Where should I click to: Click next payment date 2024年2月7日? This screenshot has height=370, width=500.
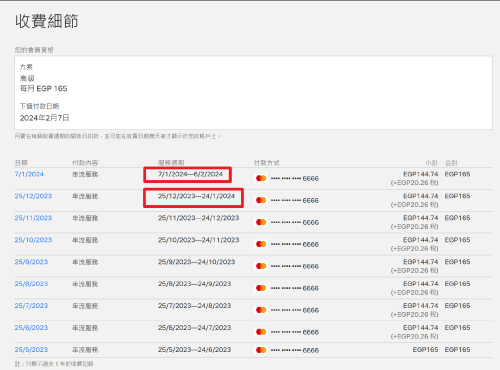44,118
